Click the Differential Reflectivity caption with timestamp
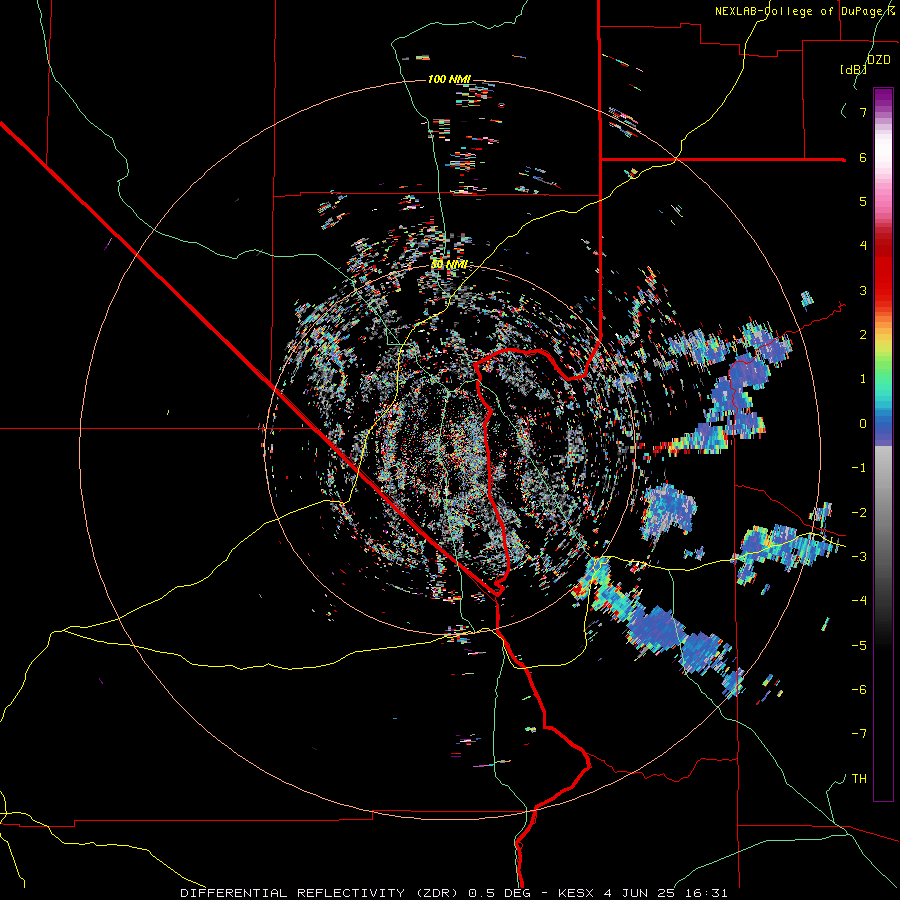Screen dimensions: 900x900 (x=454, y=893)
